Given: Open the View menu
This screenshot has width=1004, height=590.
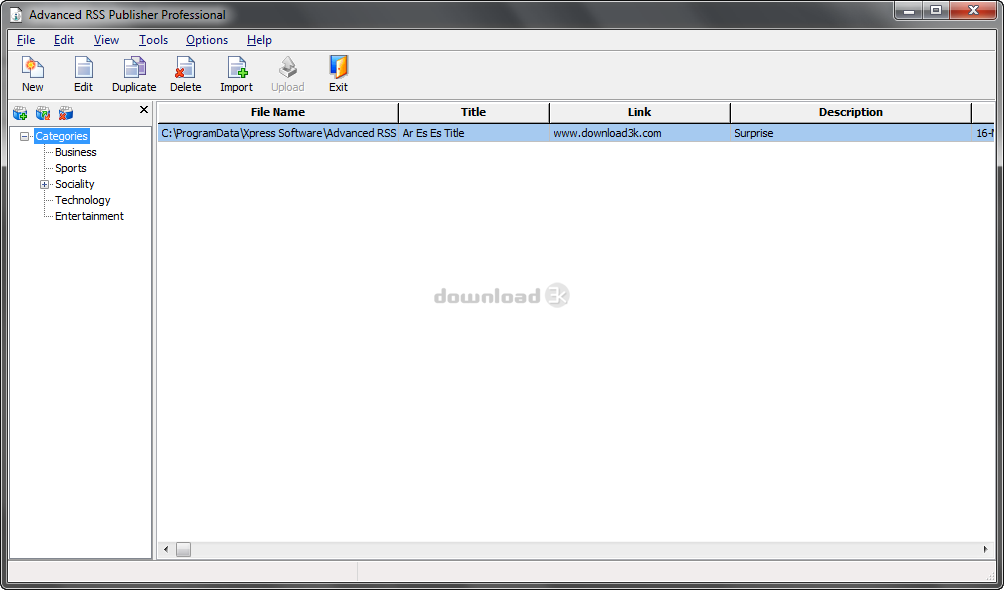Looking at the screenshot, I should point(106,40).
